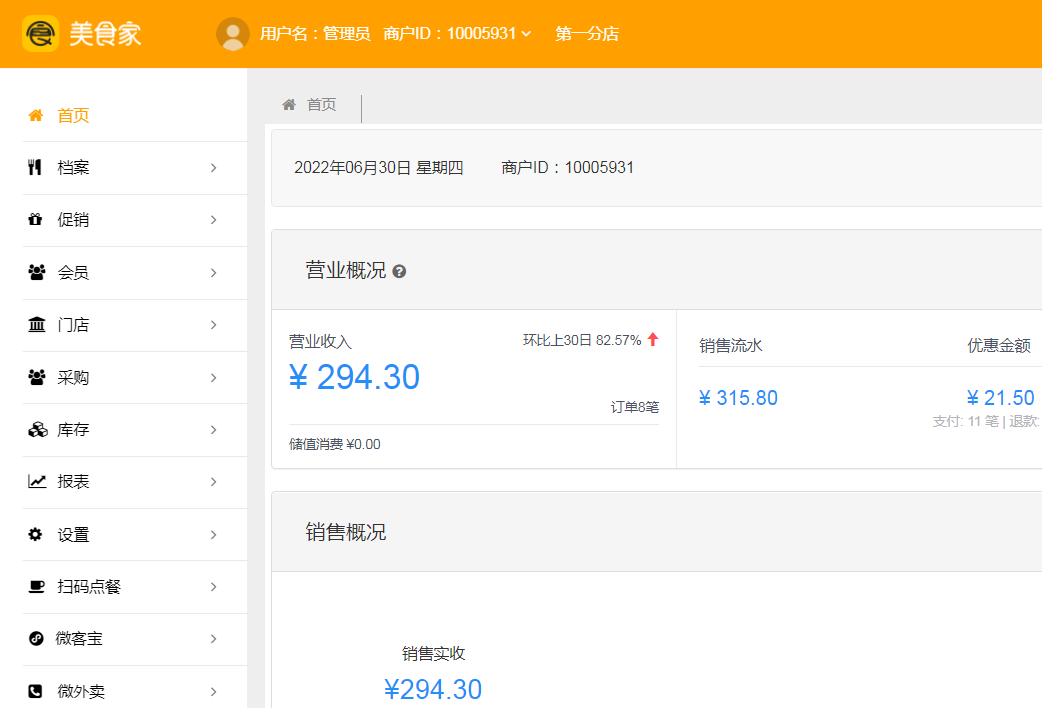The width and height of the screenshot is (1042, 708).
Task: Click the 设置 gear icon
Action: [36, 534]
